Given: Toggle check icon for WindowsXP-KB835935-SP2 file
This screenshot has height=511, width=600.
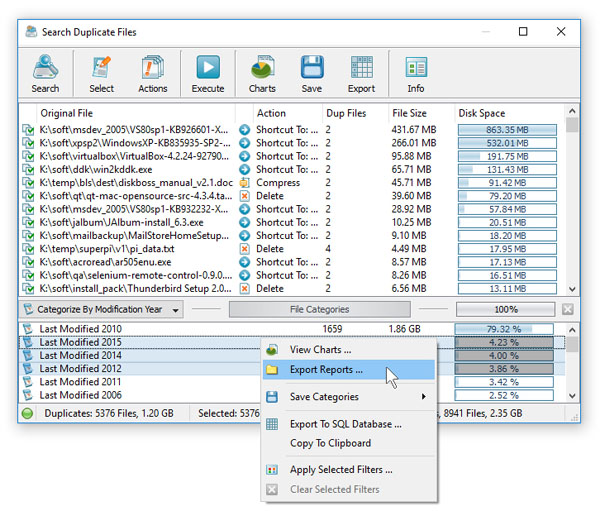Looking at the screenshot, I should 28,143.
